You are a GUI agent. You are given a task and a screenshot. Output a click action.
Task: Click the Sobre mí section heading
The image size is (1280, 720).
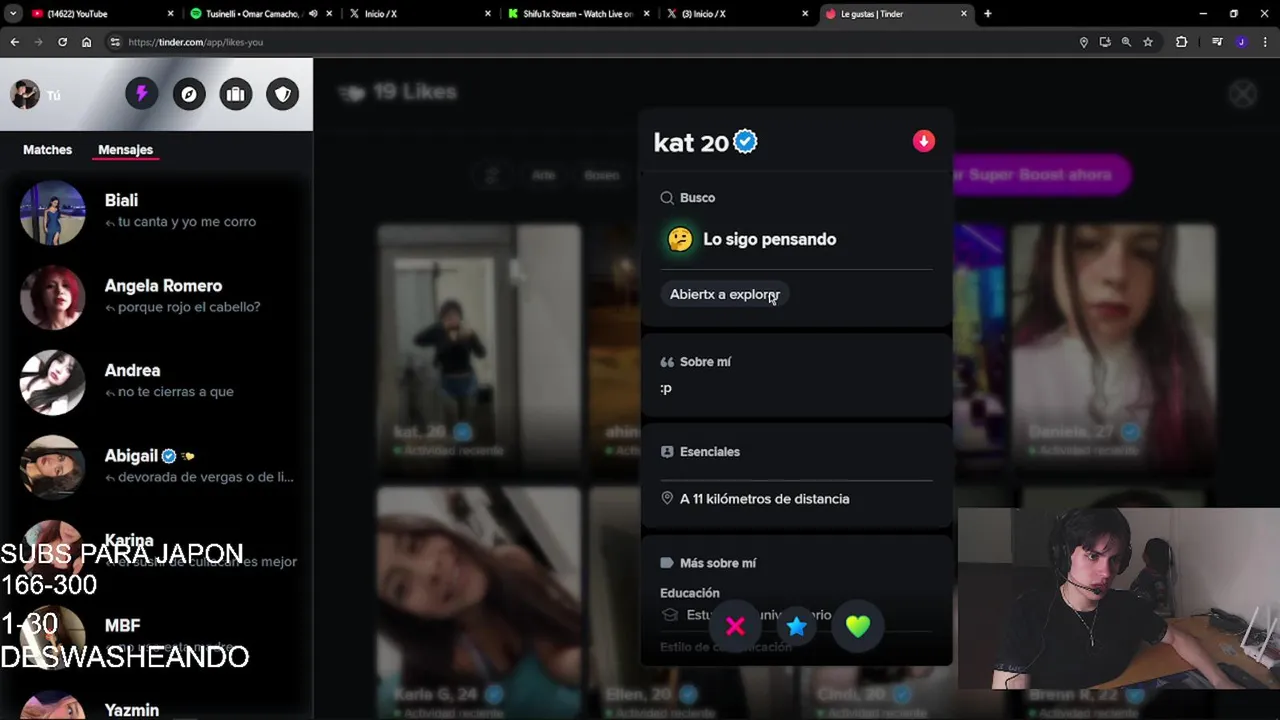coord(705,362)
